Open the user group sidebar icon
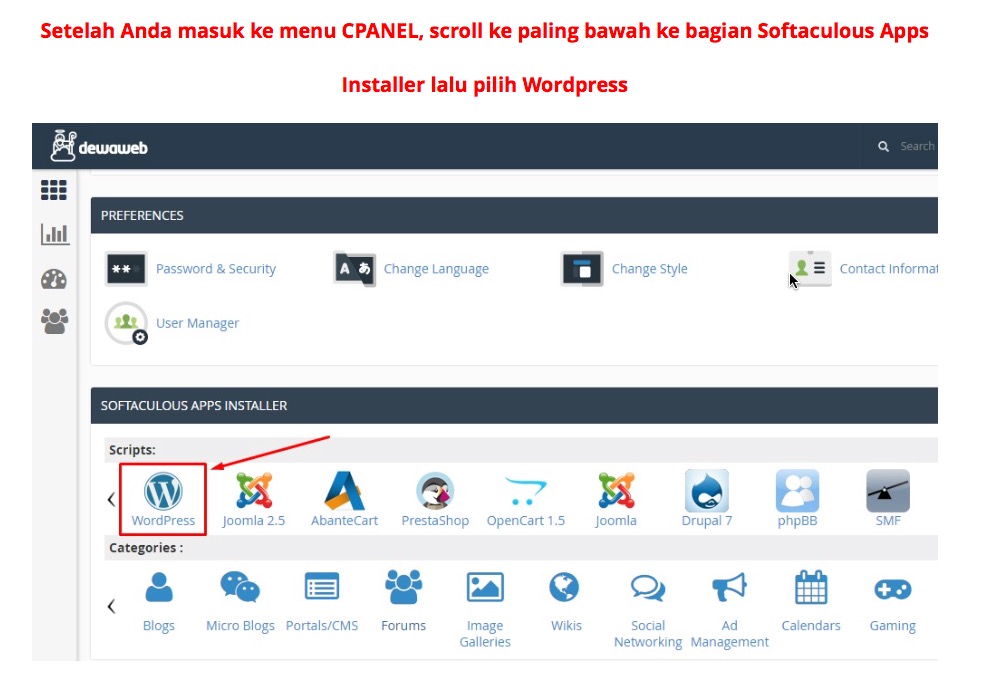The width and height of the screenshot is (984, 676). pyautogui.click(x=54, y=321)
